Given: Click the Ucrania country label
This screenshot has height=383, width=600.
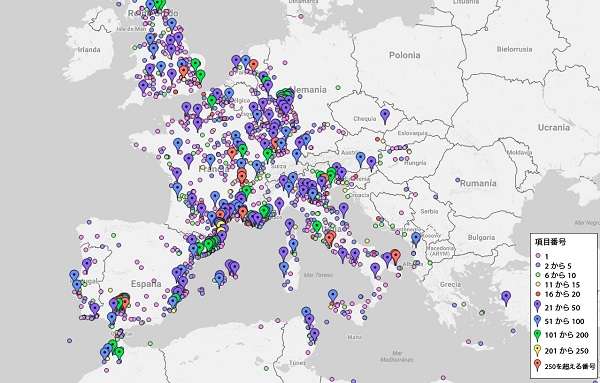Looking at the screenshot, I should coord(554,127).
